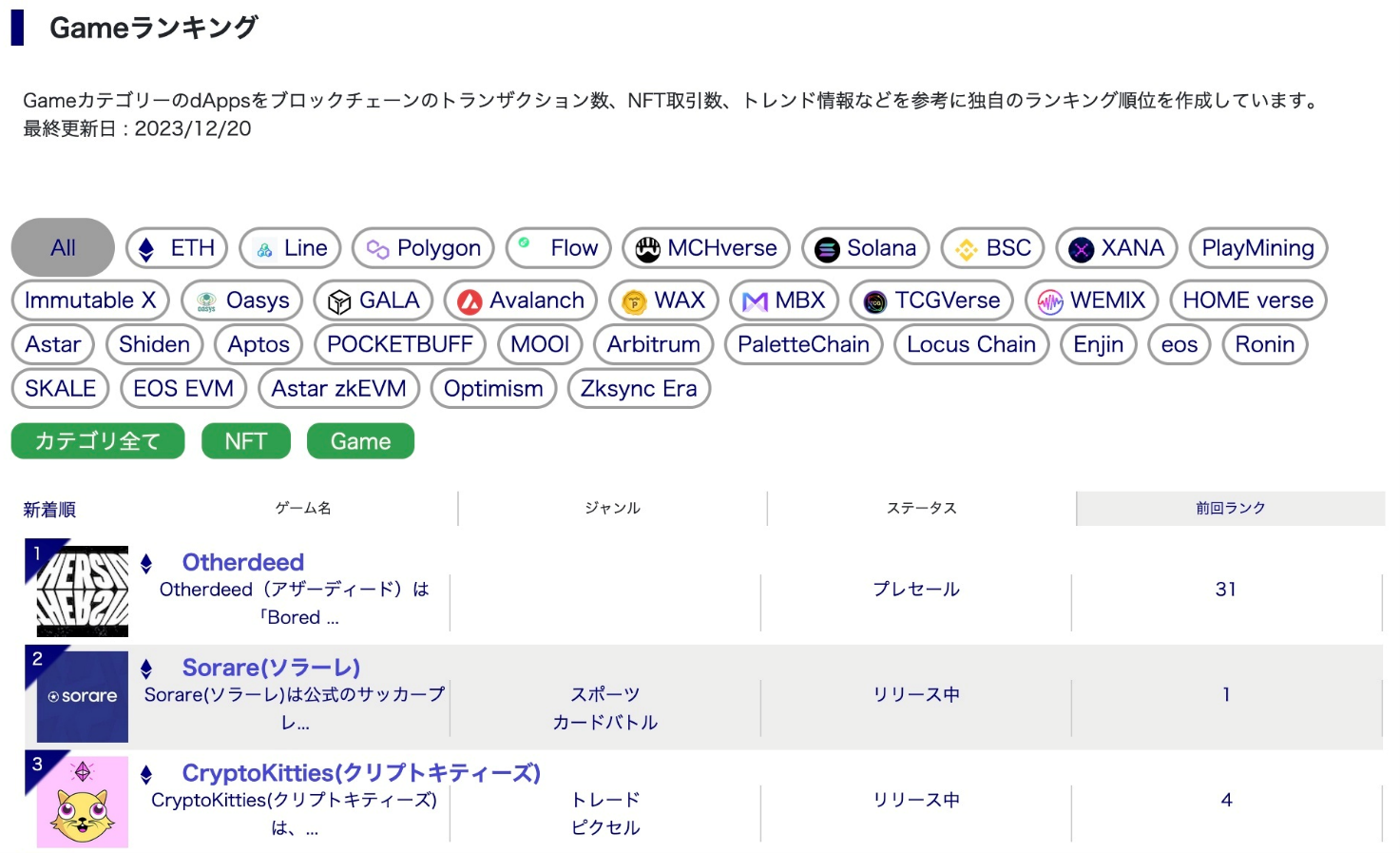This screenshot has width=1400, height=853.
Task: Click the ジャンル column header
Action: [612, 509]
